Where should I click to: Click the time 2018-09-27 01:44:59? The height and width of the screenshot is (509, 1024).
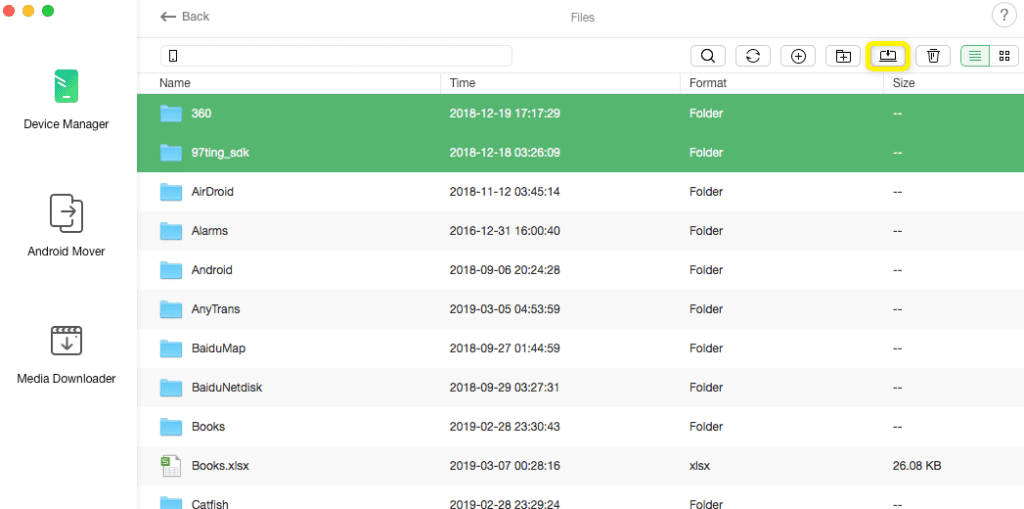click(x=505, y=348)
